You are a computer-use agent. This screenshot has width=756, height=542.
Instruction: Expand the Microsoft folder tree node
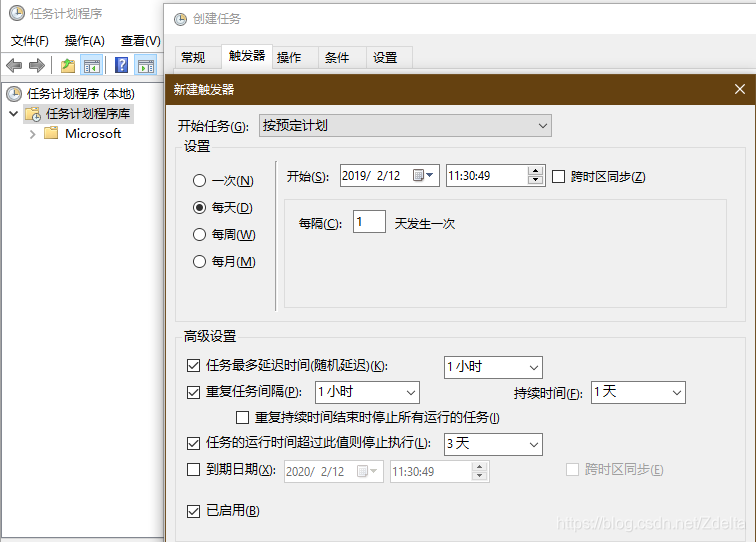point(32,134)
